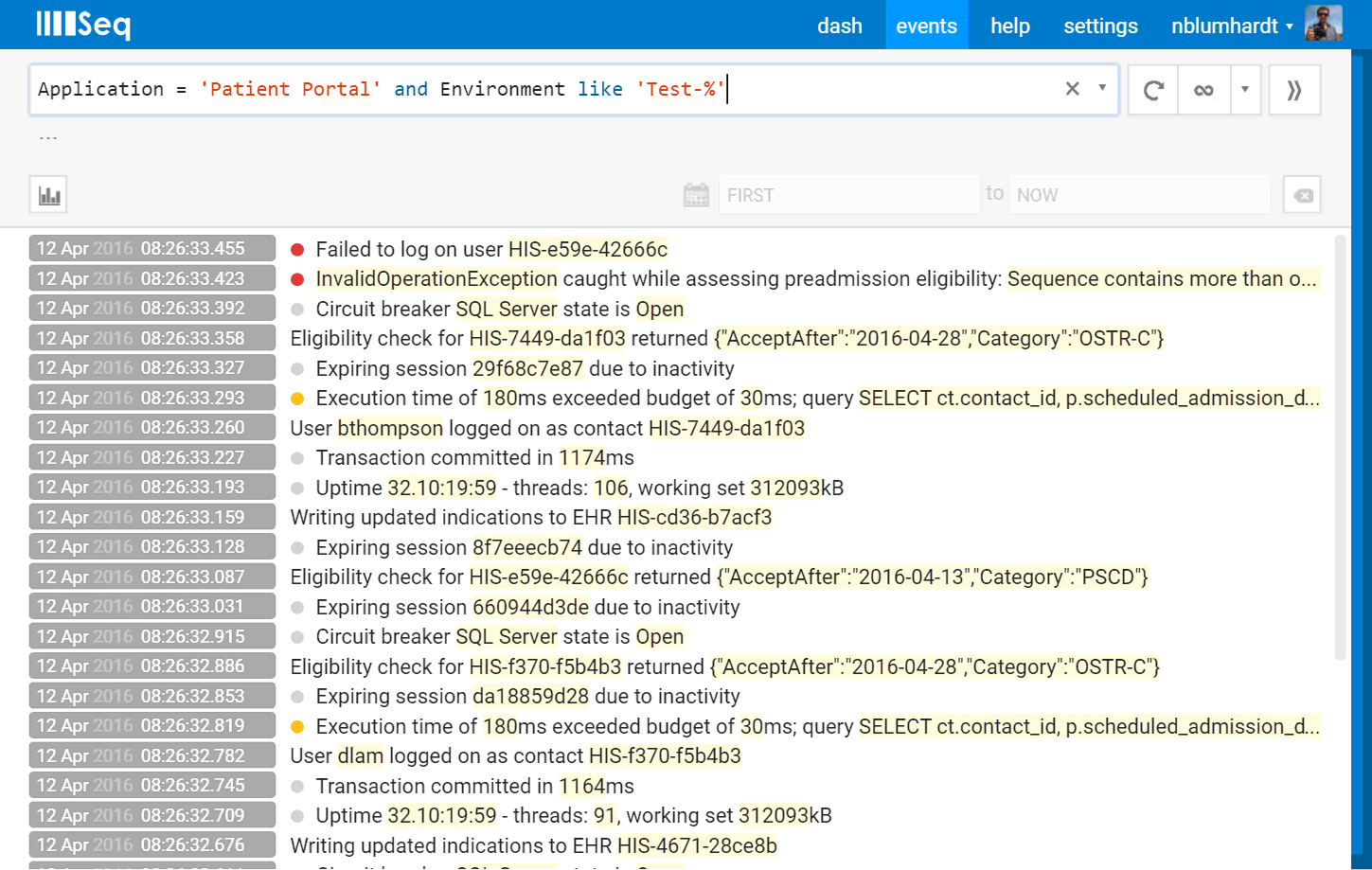Open the settings menu item
The image size is (1372, 870).
click(x=1100, y=26)
